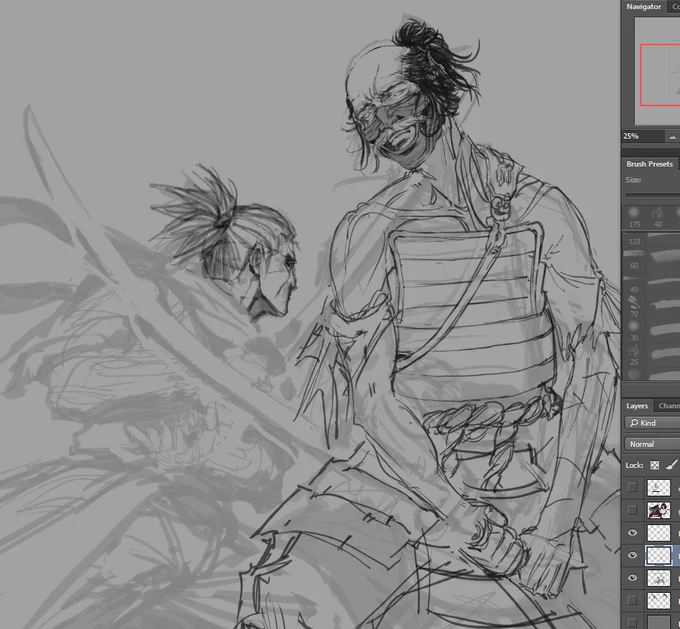The width and height of the screenshot is (680, 629).
Task: Choose the 70 brush in the preset list
Action: click(651, 306)
